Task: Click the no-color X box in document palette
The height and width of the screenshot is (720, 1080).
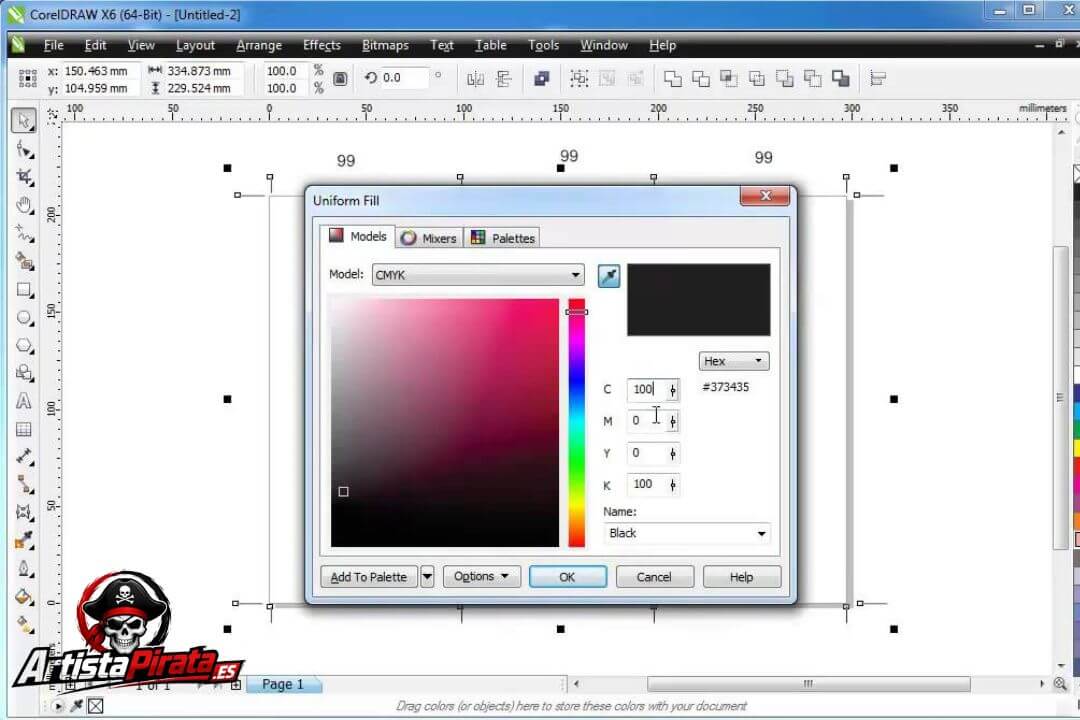Action: tap(96, 706)
